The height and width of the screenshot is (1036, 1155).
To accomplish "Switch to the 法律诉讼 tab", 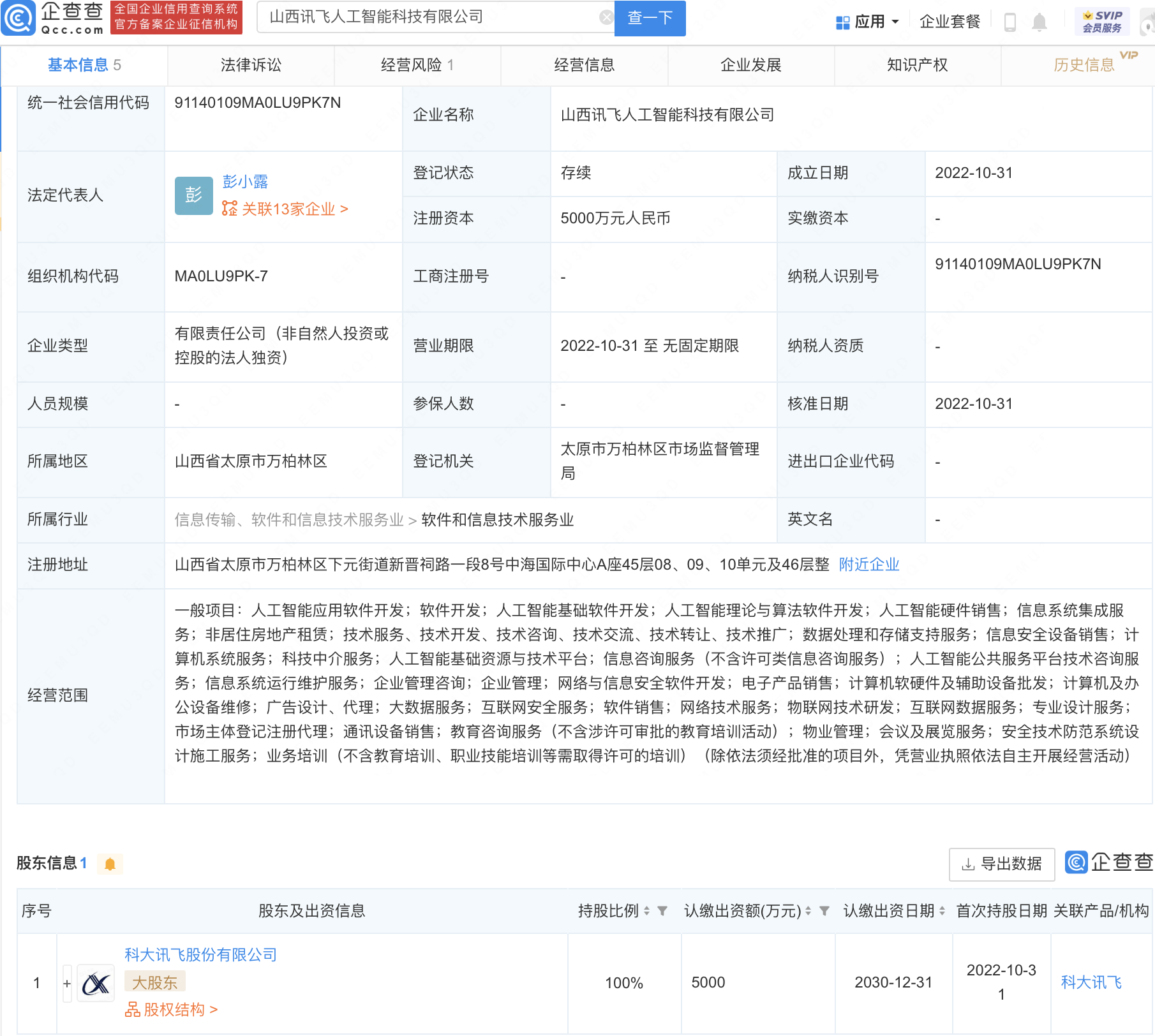I will point(250,64).
